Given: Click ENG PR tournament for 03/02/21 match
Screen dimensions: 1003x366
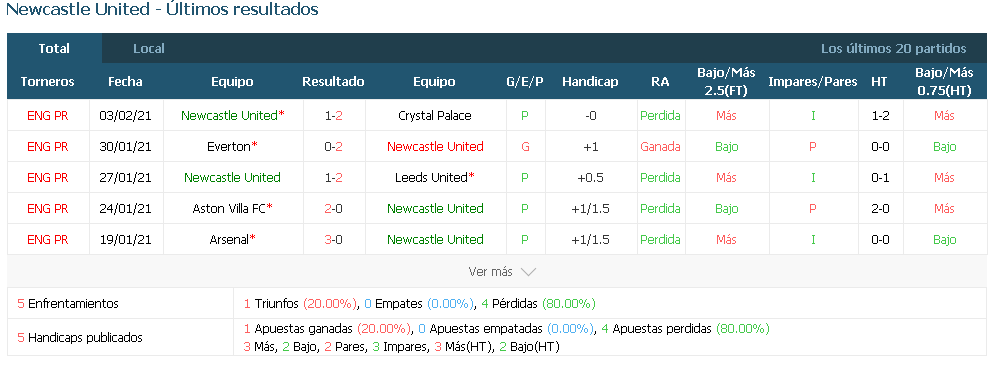Looking at the screenshot, I should (48, 116).
